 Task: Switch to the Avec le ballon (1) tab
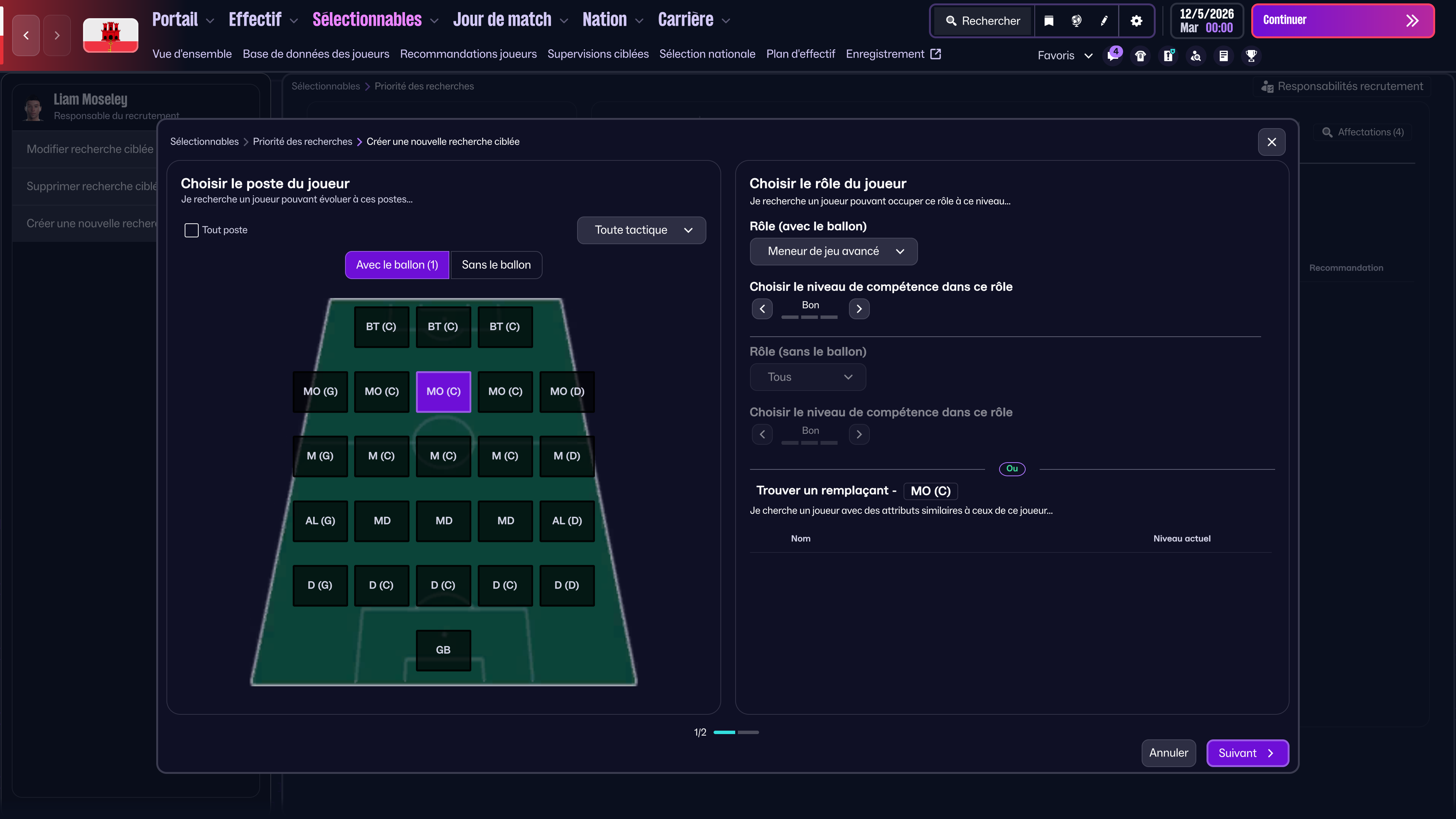[x=397, y=265]
